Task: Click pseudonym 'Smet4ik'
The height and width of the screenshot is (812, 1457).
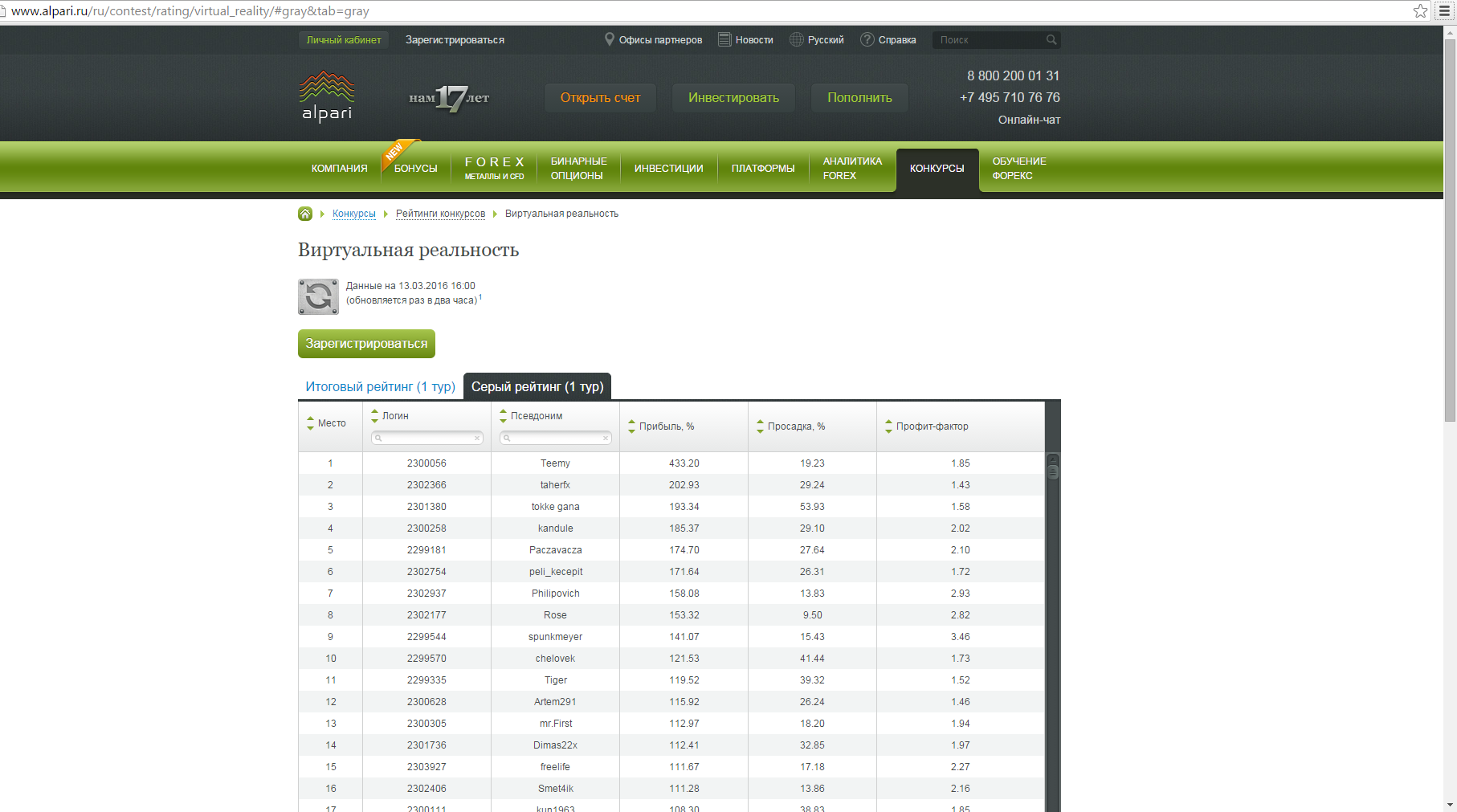Action: pyautogui.click(x=555, y=789)
